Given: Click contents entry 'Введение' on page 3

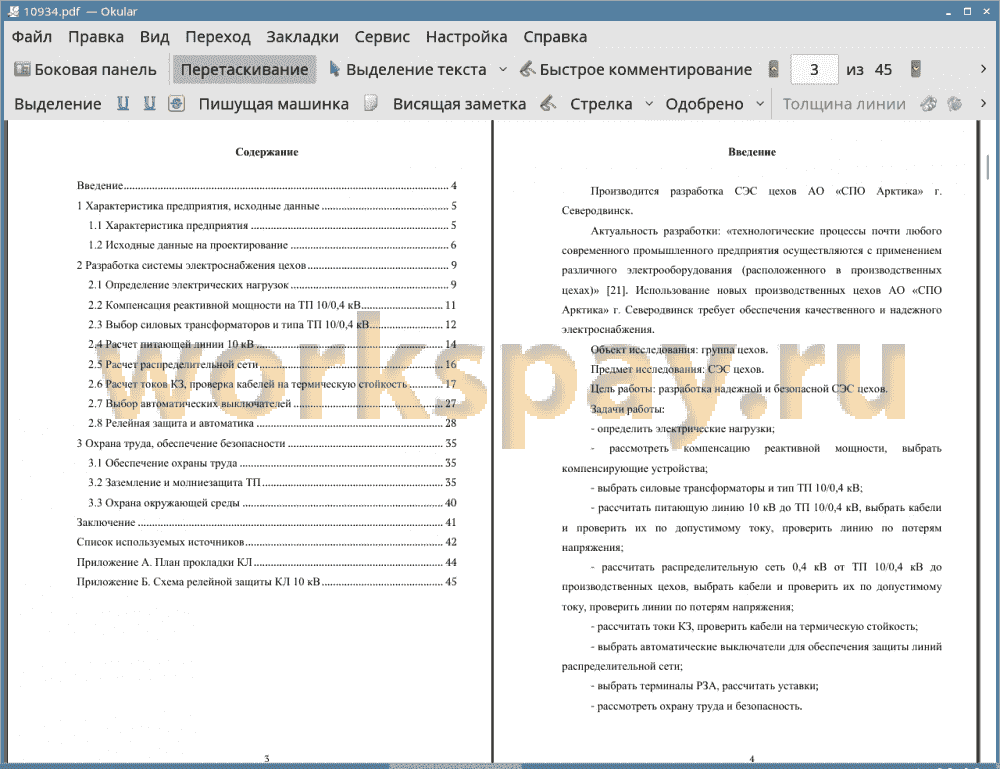Looking at the screenshot, I should [267, 186].
